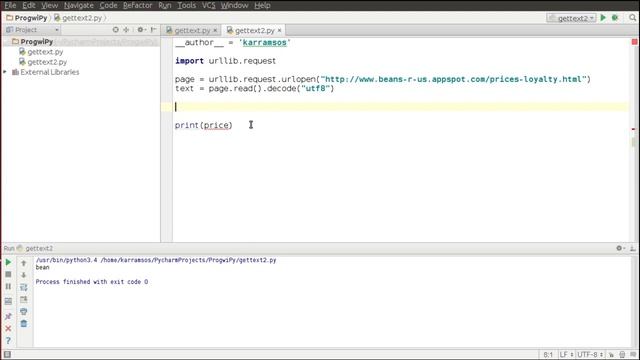The image size is (640, 360).
Task: Click the red error stripe mark on editor scrollbar
Action: click(633, 129)
